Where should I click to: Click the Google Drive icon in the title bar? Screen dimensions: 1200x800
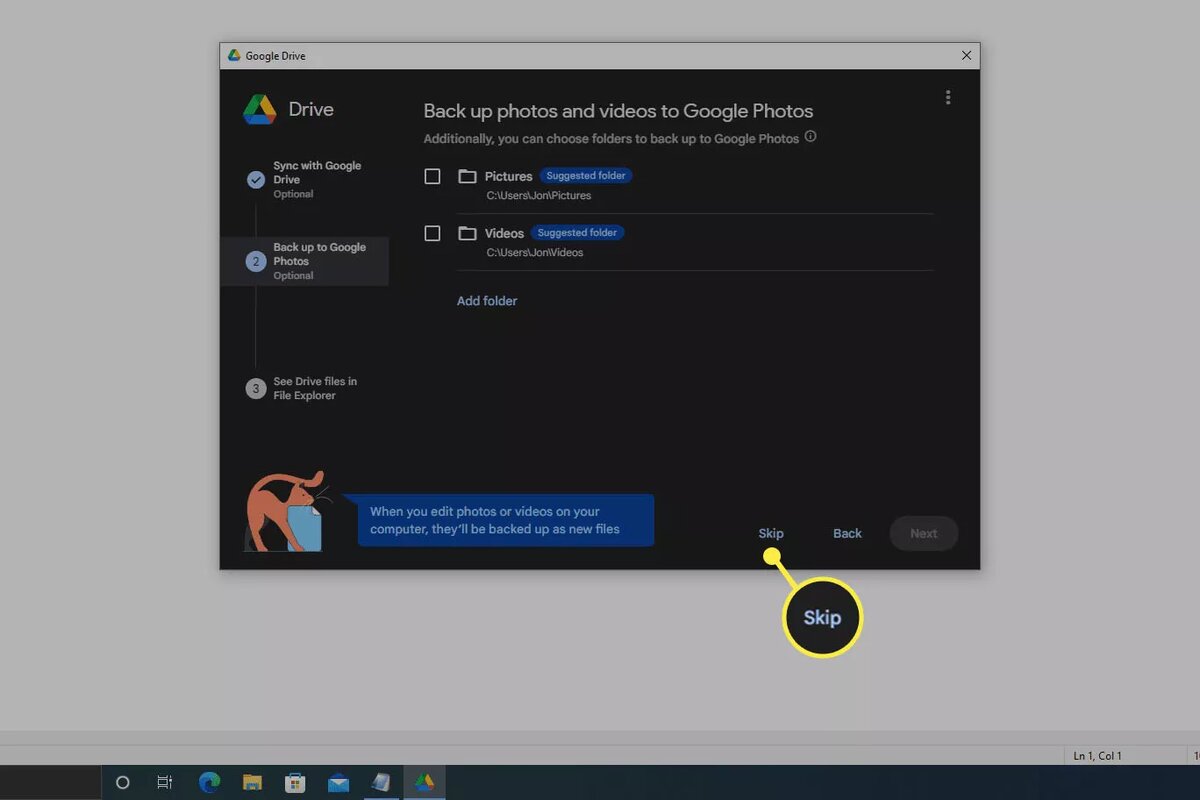tap(234, 56)
